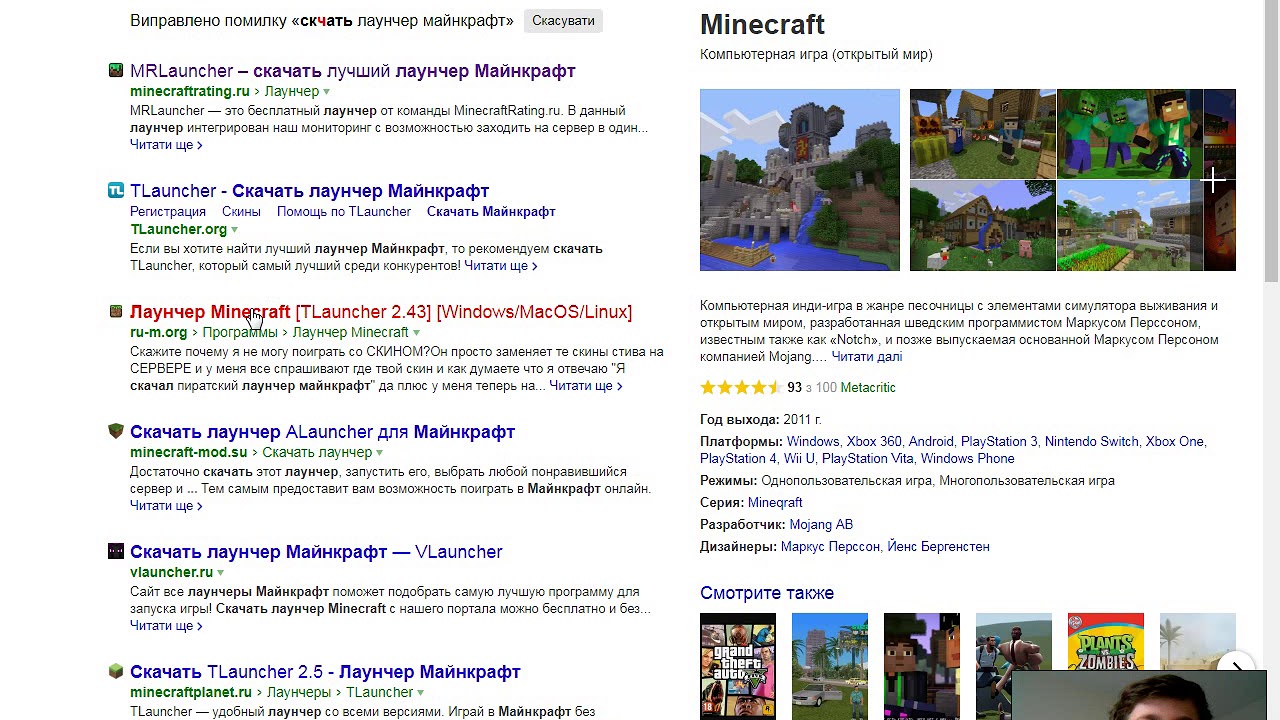Open GTA V thumbnail in Смотрите также
Screen dimensions: 1280x720
click(738, 666)
